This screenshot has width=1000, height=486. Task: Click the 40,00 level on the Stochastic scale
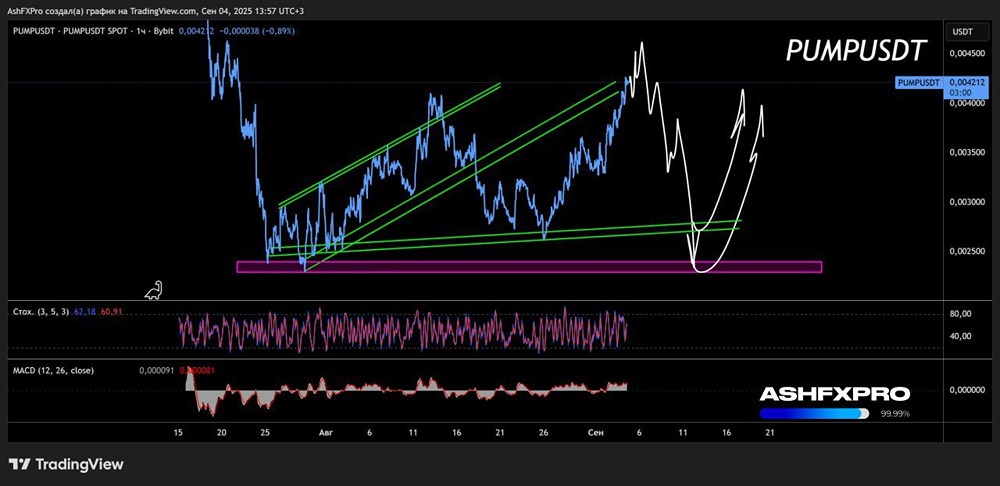coord(960,336)
